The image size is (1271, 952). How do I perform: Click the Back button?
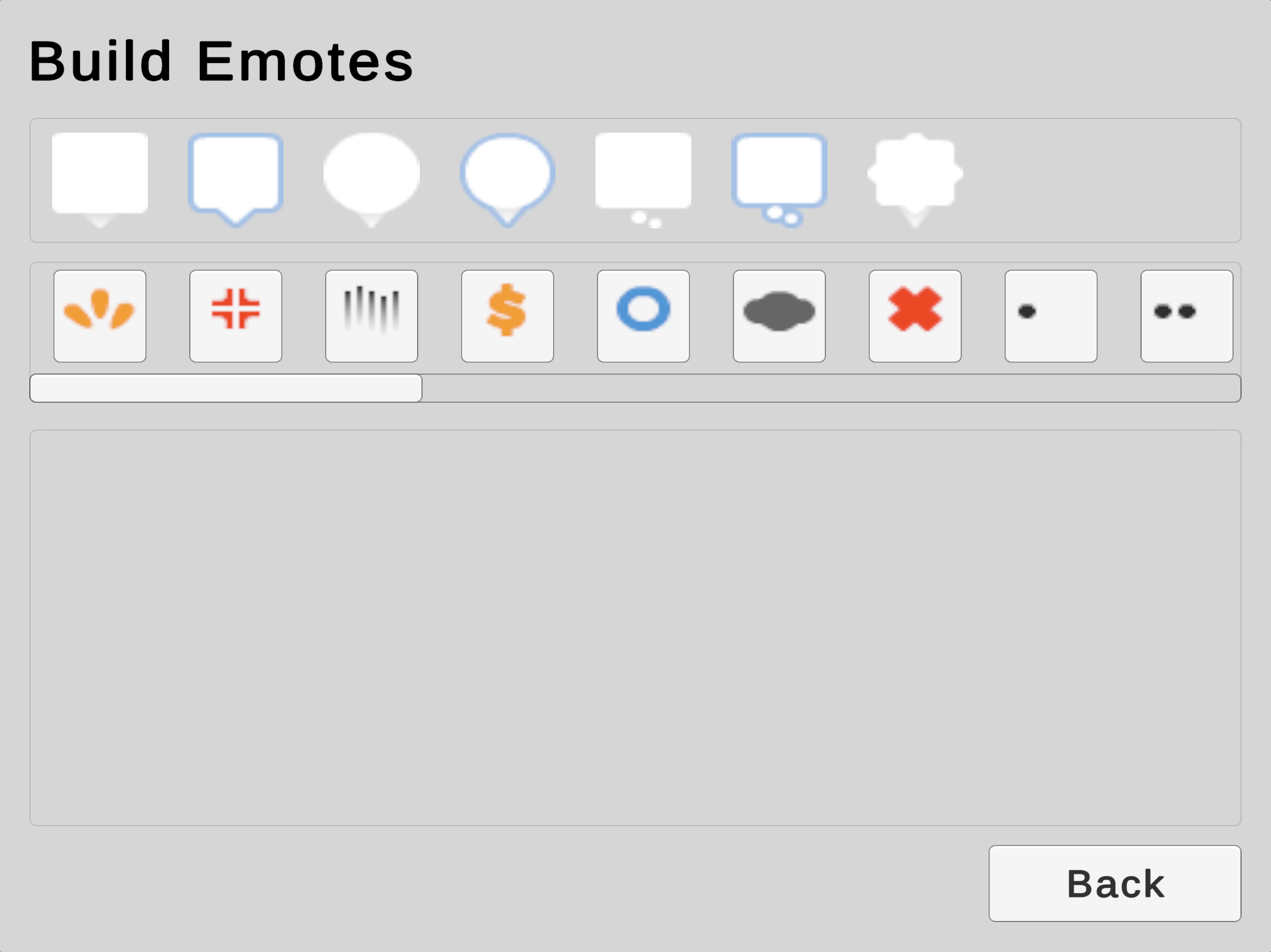point(1115,884)
